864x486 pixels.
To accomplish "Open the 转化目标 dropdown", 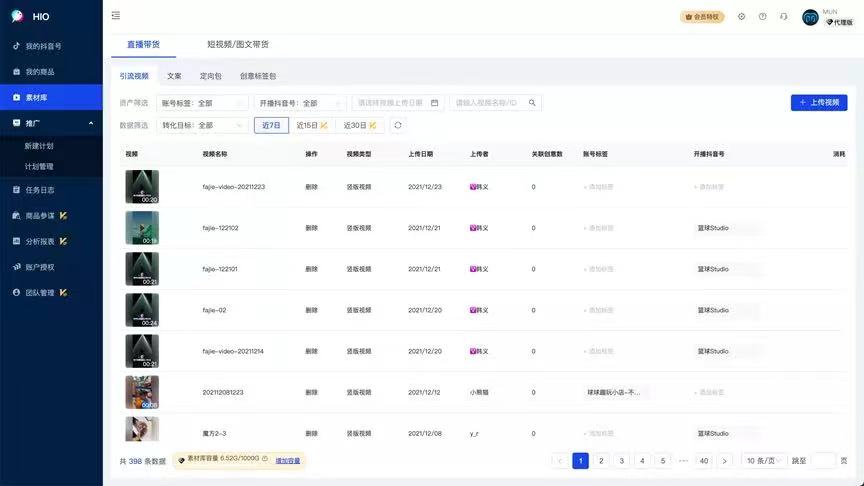I will [202, 126].
